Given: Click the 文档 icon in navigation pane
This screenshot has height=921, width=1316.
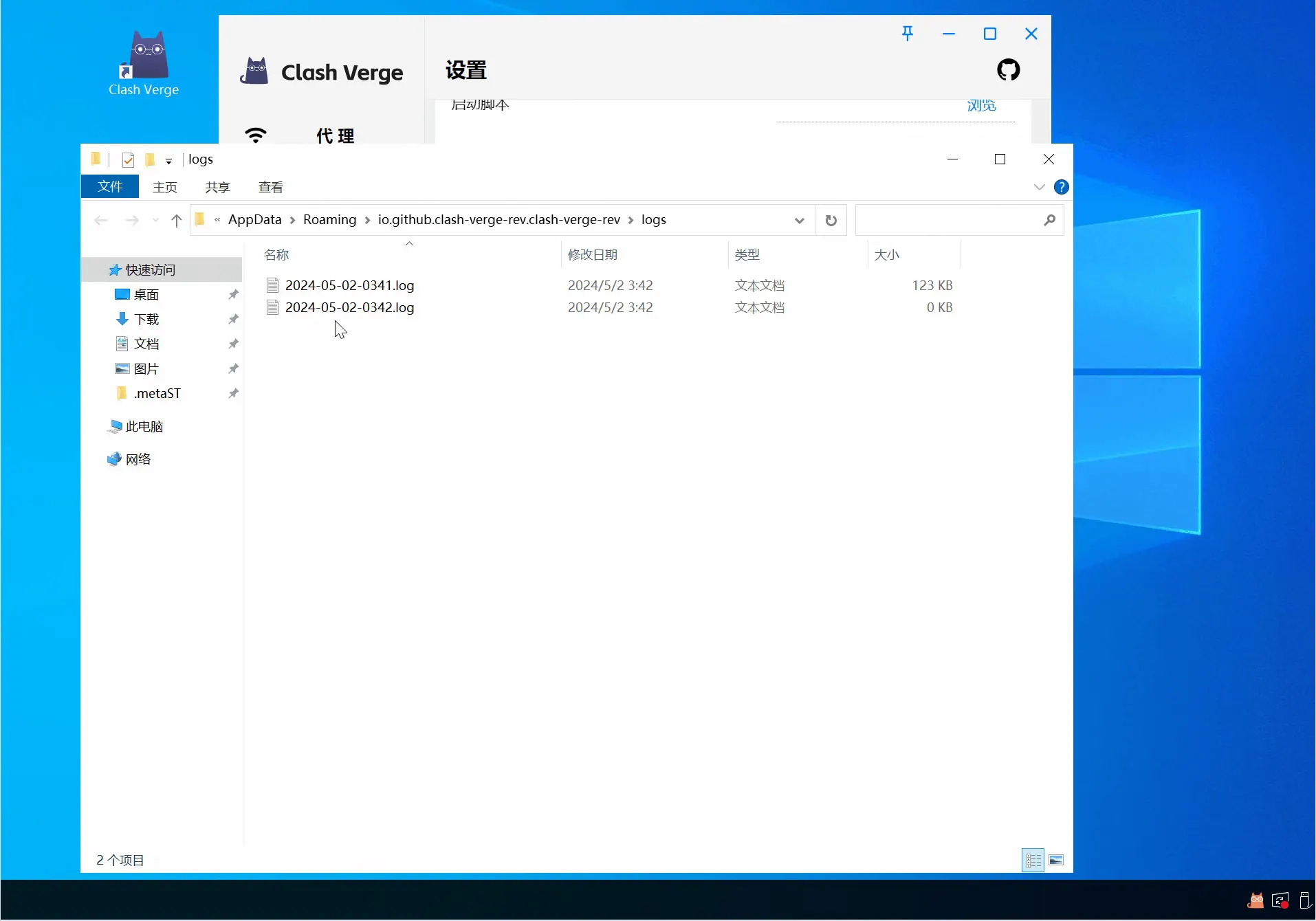Looking at the screenshot, I should [122, 344].
